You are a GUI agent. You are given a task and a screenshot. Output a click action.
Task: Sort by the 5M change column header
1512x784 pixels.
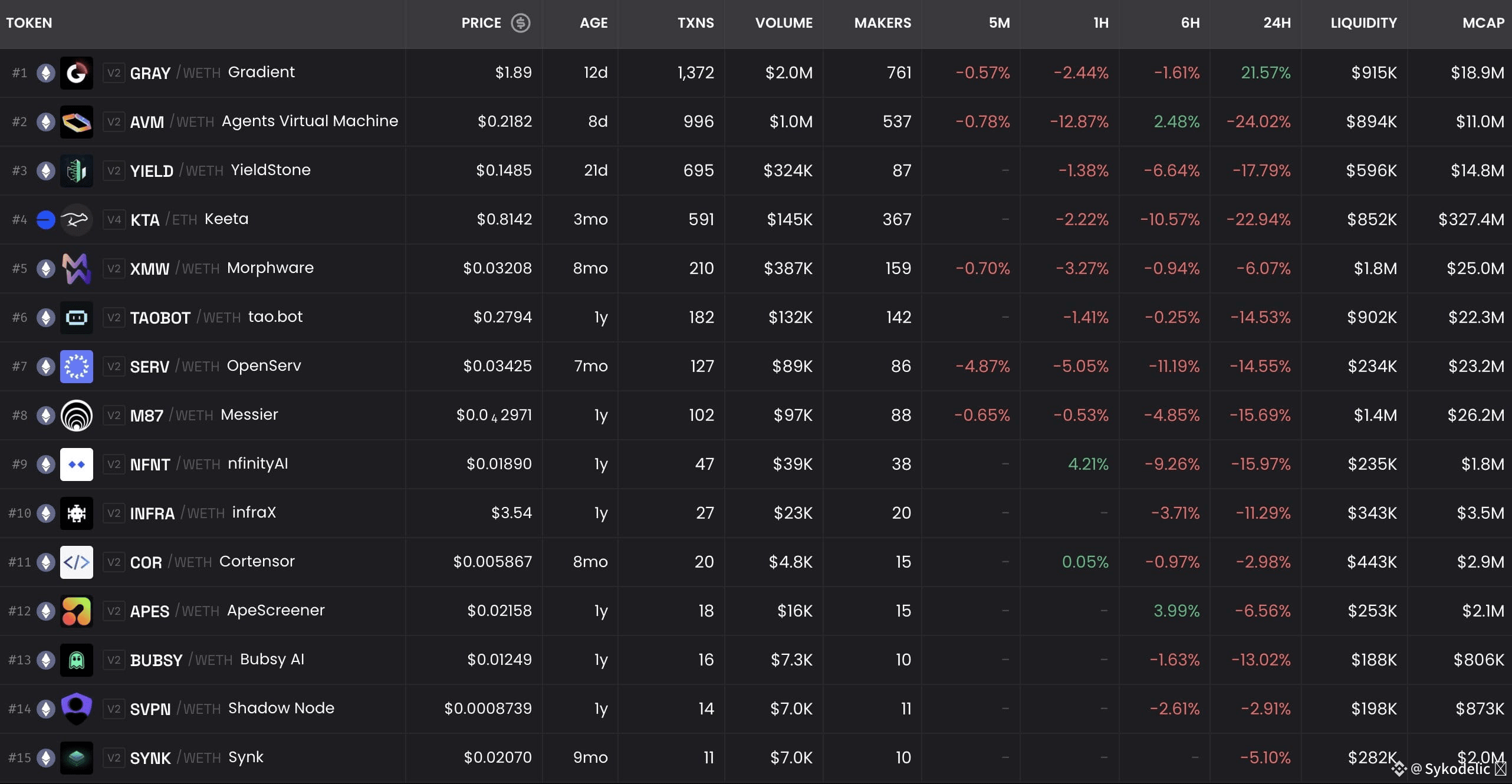coord(999,23)
